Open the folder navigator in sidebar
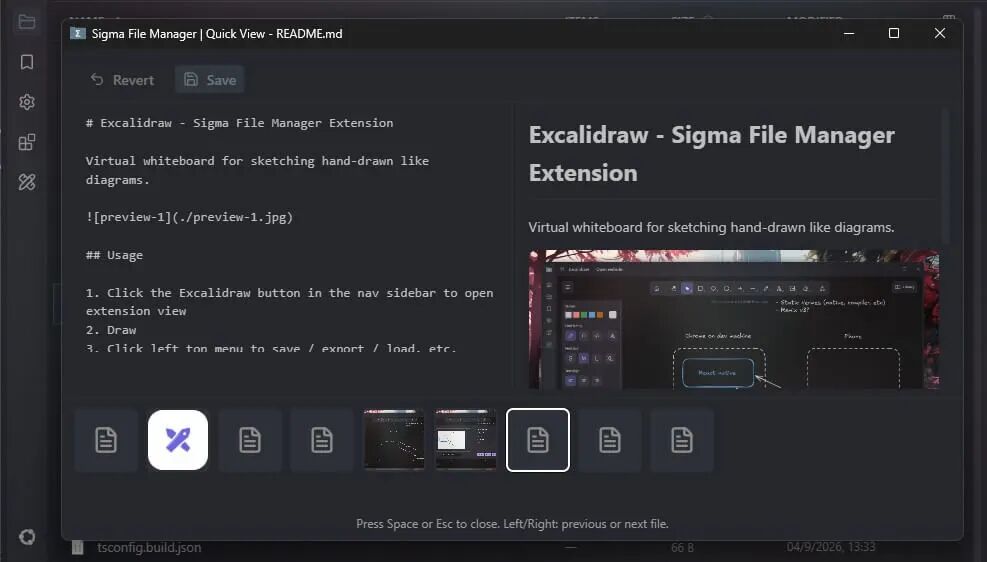 pos(26,22)
